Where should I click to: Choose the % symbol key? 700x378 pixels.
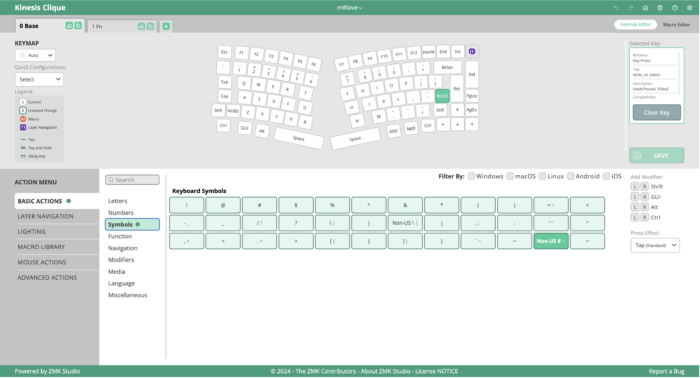coord(332,205)
